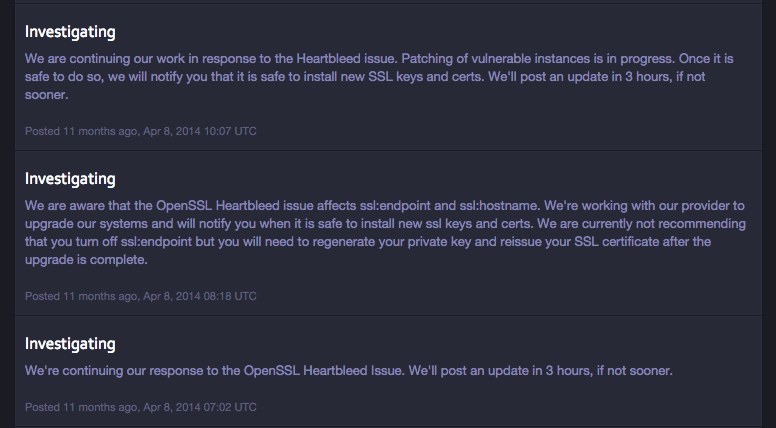This screenshot has width=776, height=428.
Task: Click the Investigating heading of the 08:18 UTC update
Action: coord(70,179)
